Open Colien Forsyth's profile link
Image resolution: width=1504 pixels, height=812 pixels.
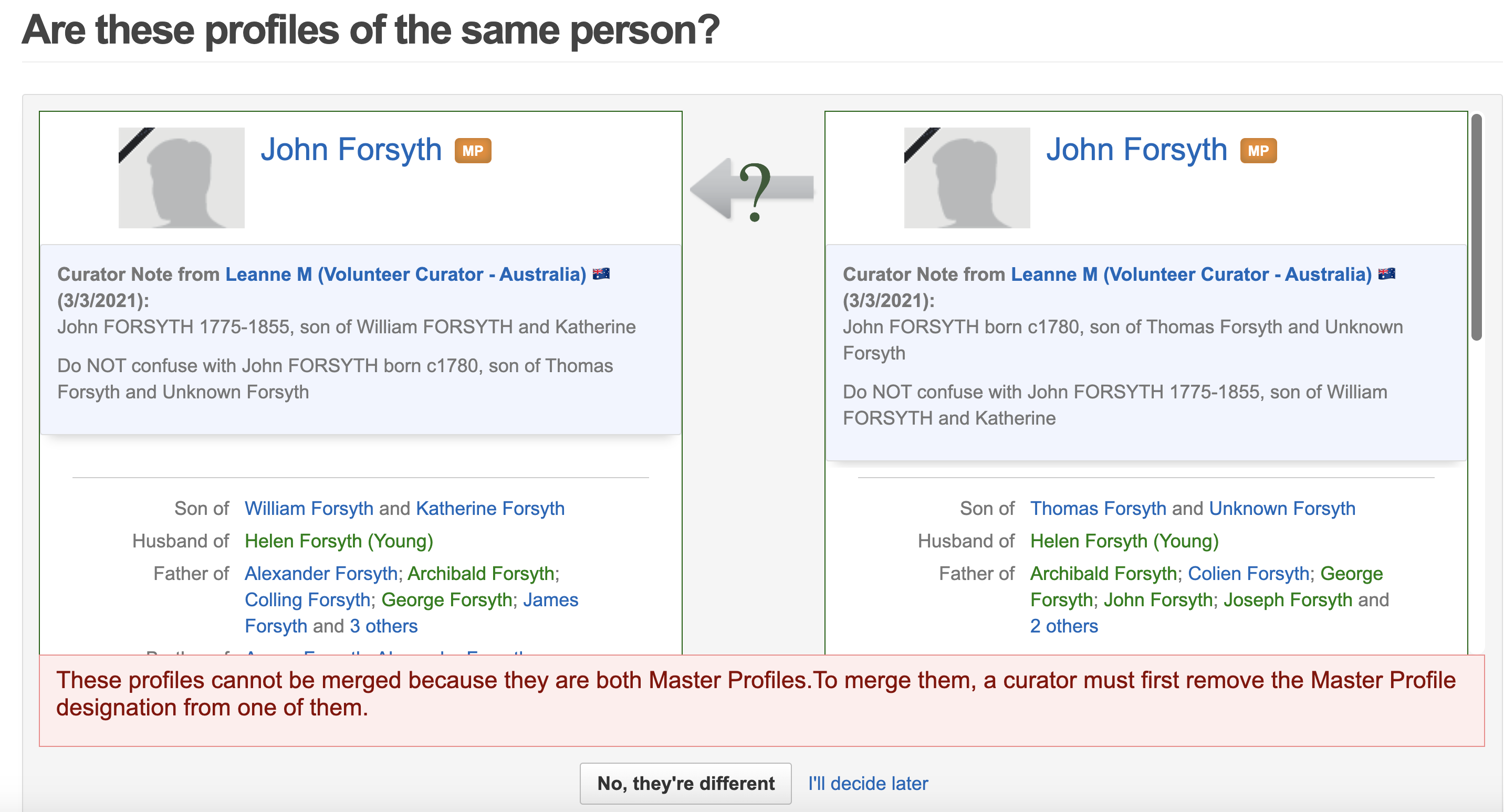coord(1248,573)
